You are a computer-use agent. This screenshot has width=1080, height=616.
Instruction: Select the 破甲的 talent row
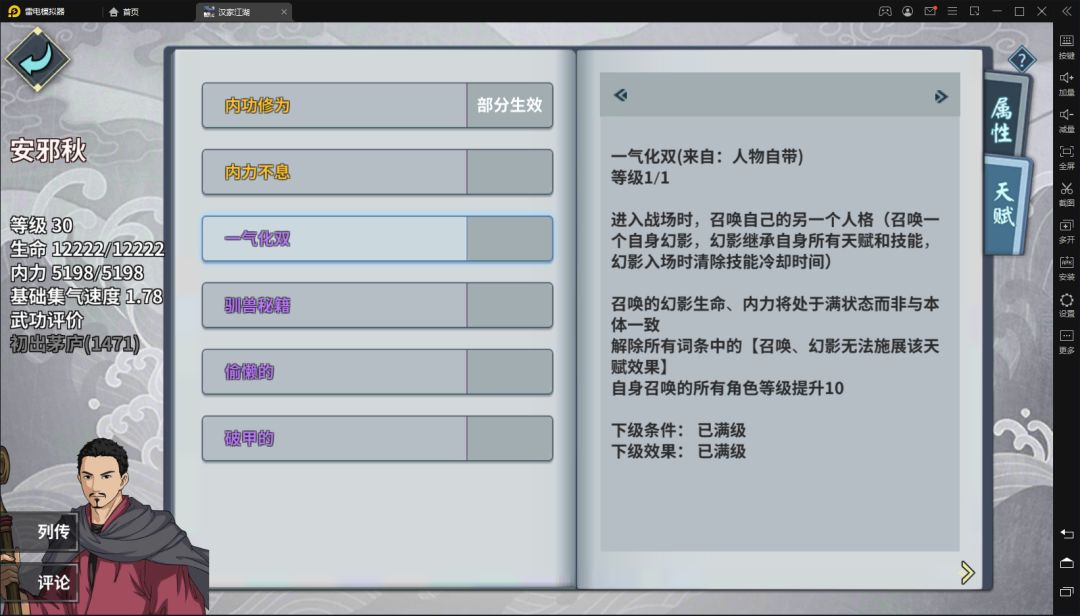[377, 438]
